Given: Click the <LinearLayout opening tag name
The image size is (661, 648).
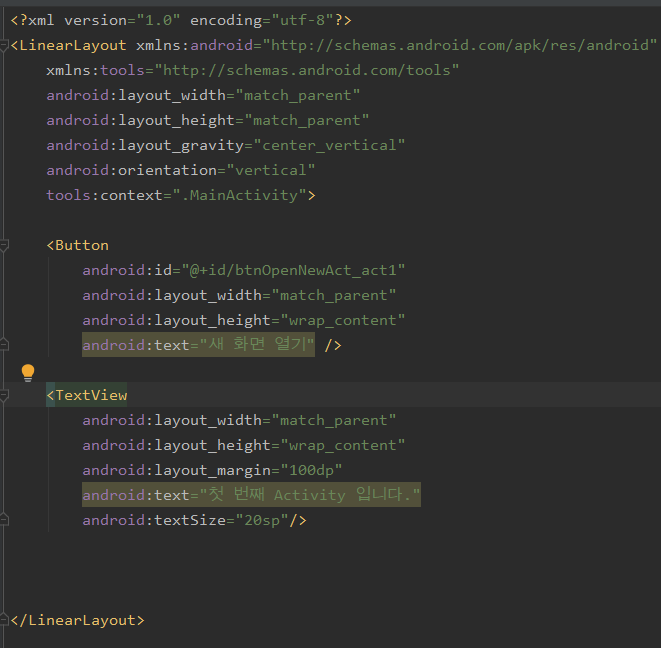Looking at the screenshot, I should (x=68, y=45).
